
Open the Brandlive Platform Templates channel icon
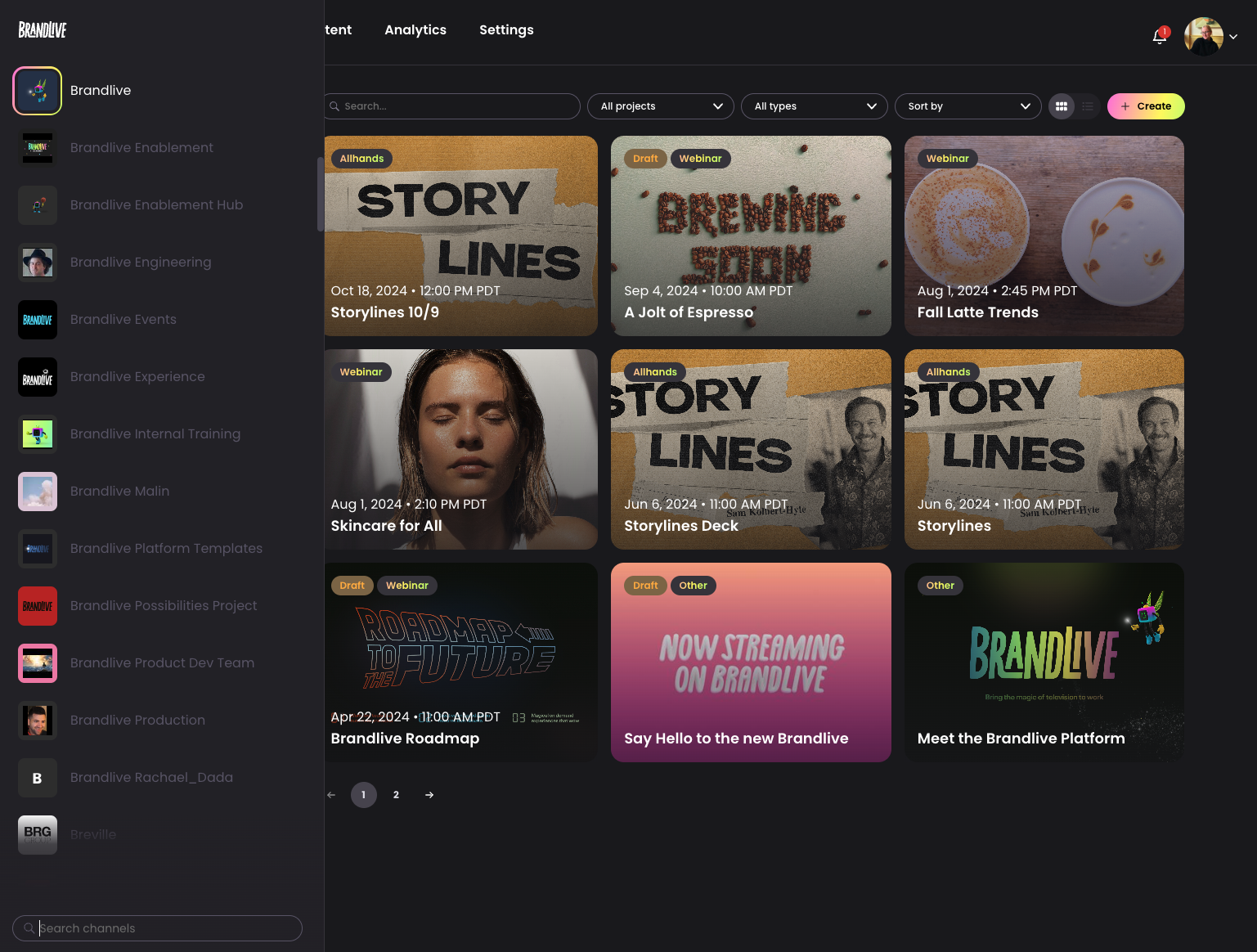[38, 549]
